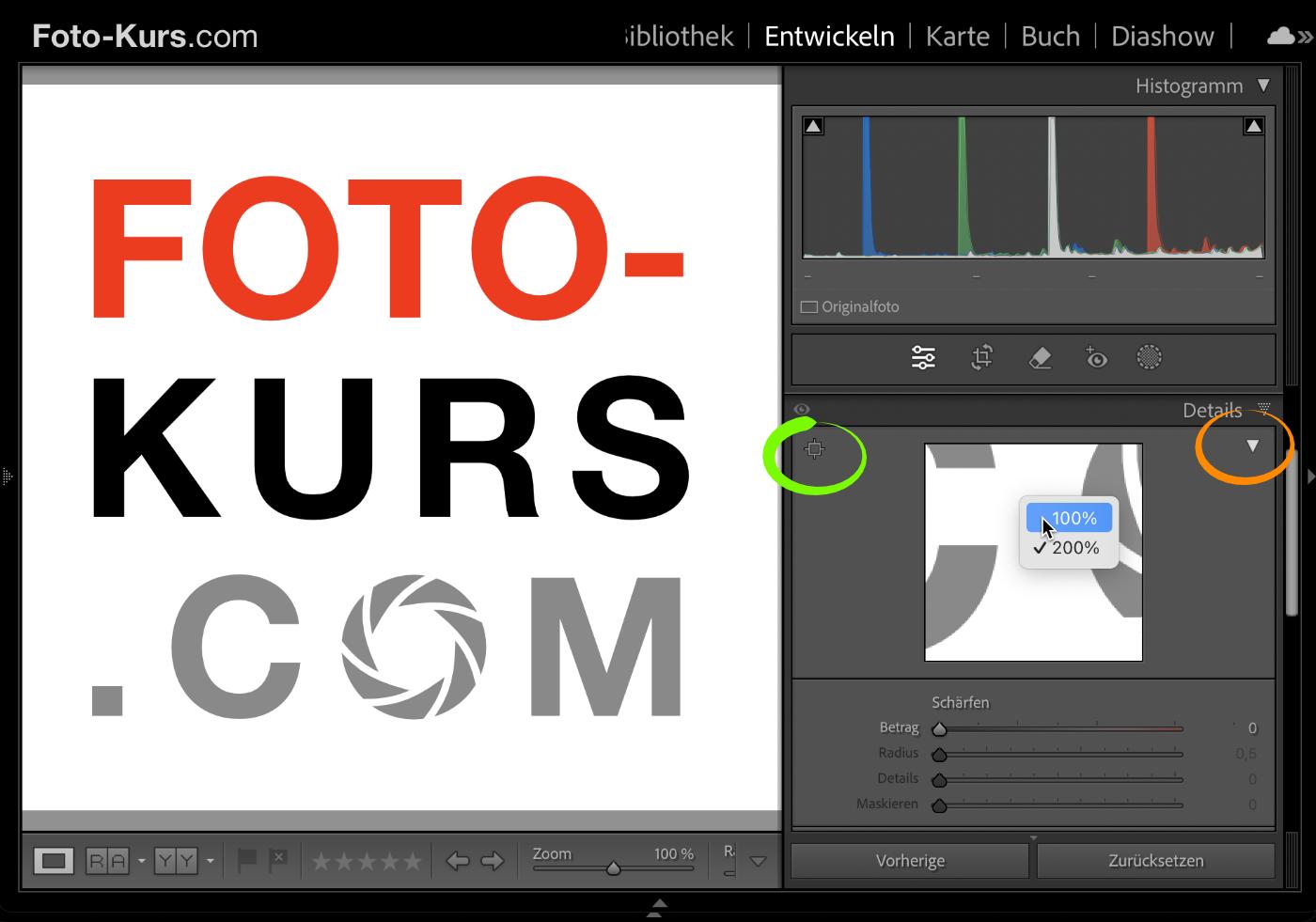Choose 100% in the preview zoom menu
This screenshot has height=922, width=1316.
point(1069,518)
